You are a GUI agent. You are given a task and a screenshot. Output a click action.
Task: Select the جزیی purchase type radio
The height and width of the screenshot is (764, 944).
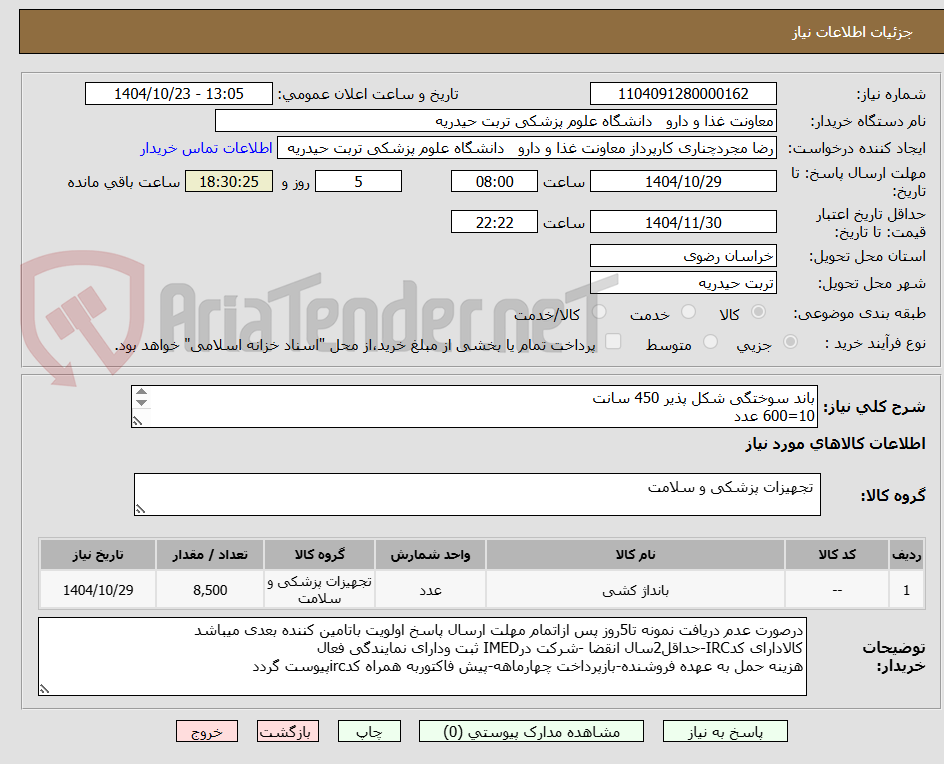789,341
